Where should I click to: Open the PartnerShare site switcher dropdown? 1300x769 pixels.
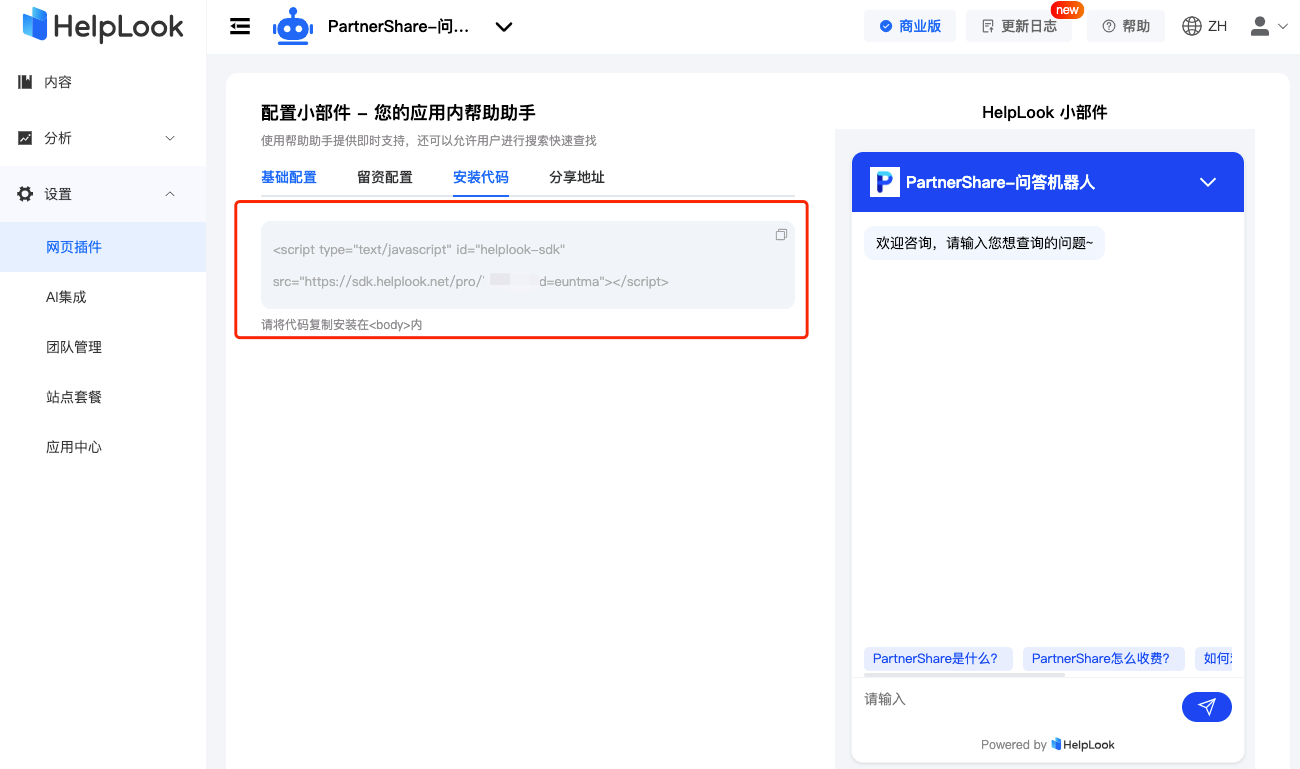503,27
